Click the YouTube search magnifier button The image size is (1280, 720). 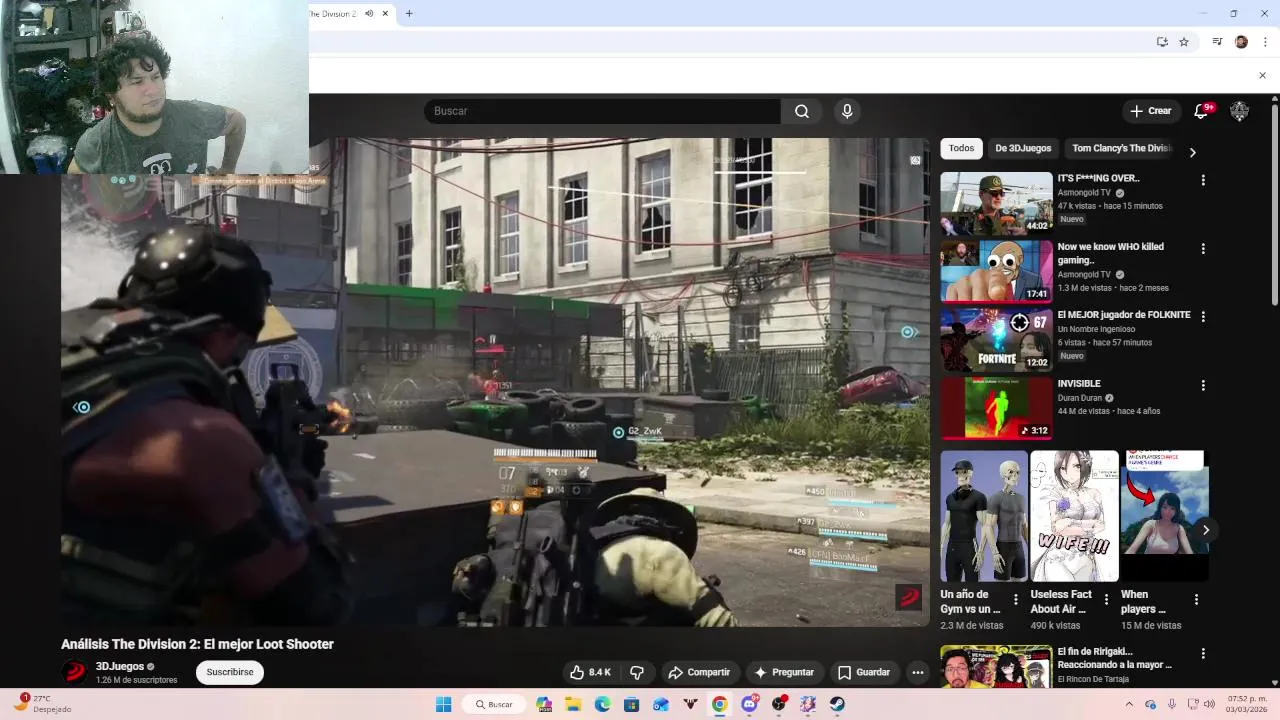pyautogui.click(x=801, y=111)
